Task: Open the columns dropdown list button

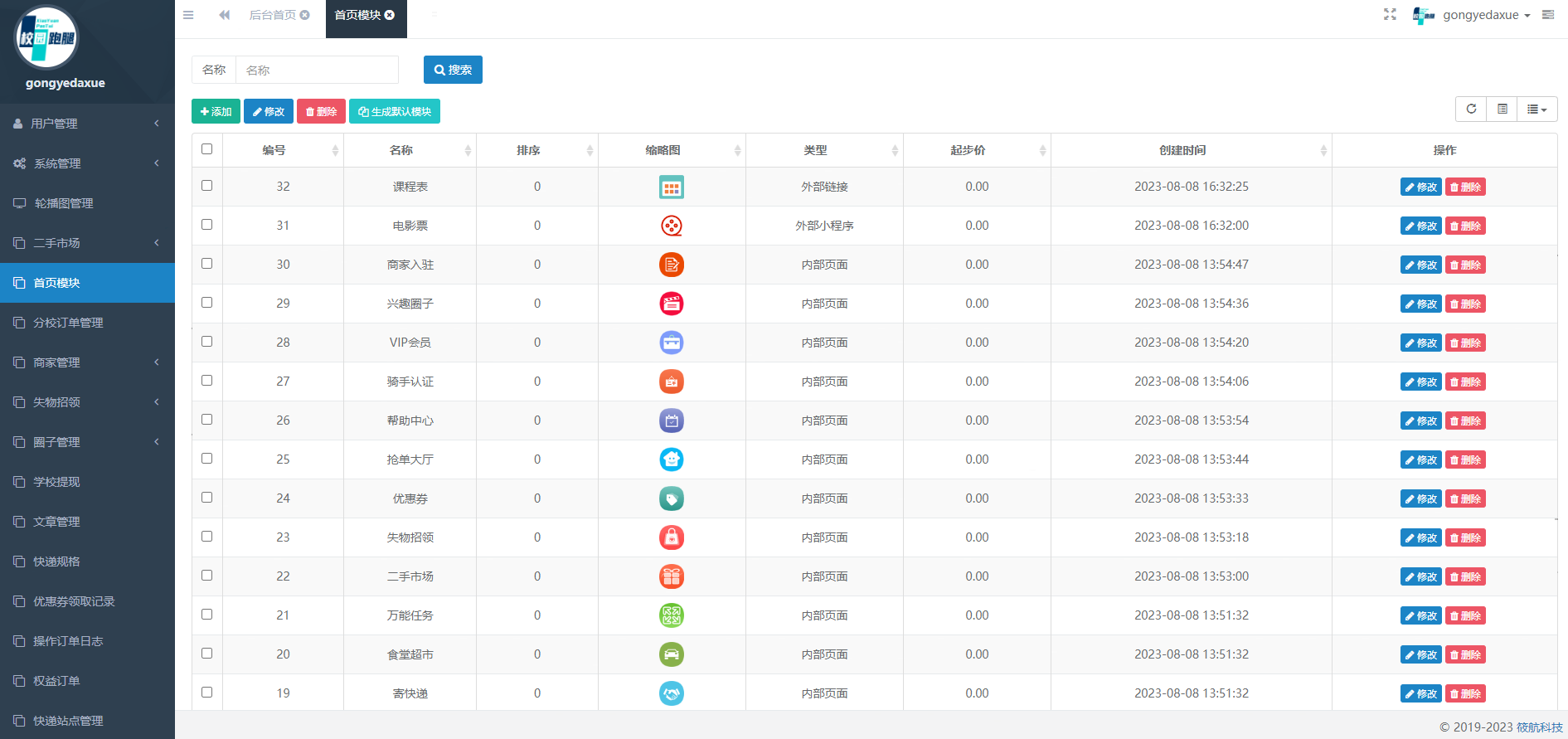Action: click(1536, 109)
